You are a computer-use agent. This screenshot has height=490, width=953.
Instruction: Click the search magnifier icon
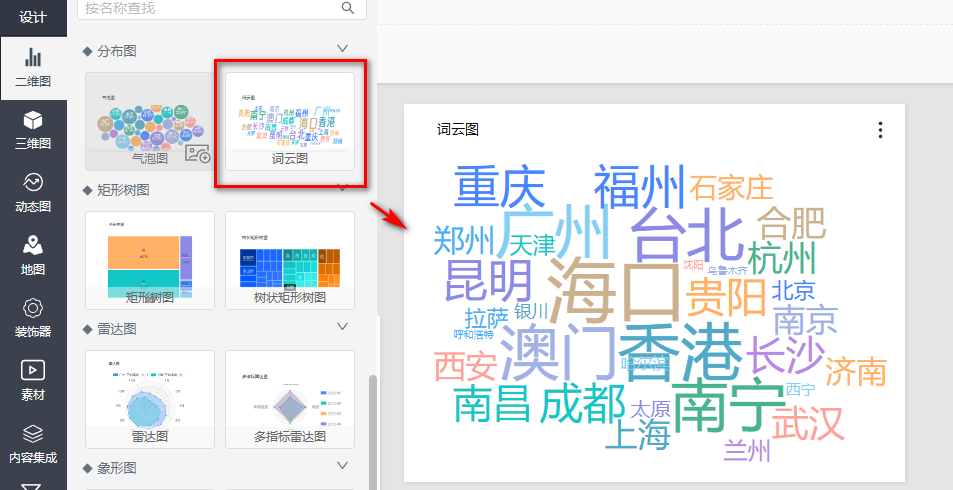[348, 8]
